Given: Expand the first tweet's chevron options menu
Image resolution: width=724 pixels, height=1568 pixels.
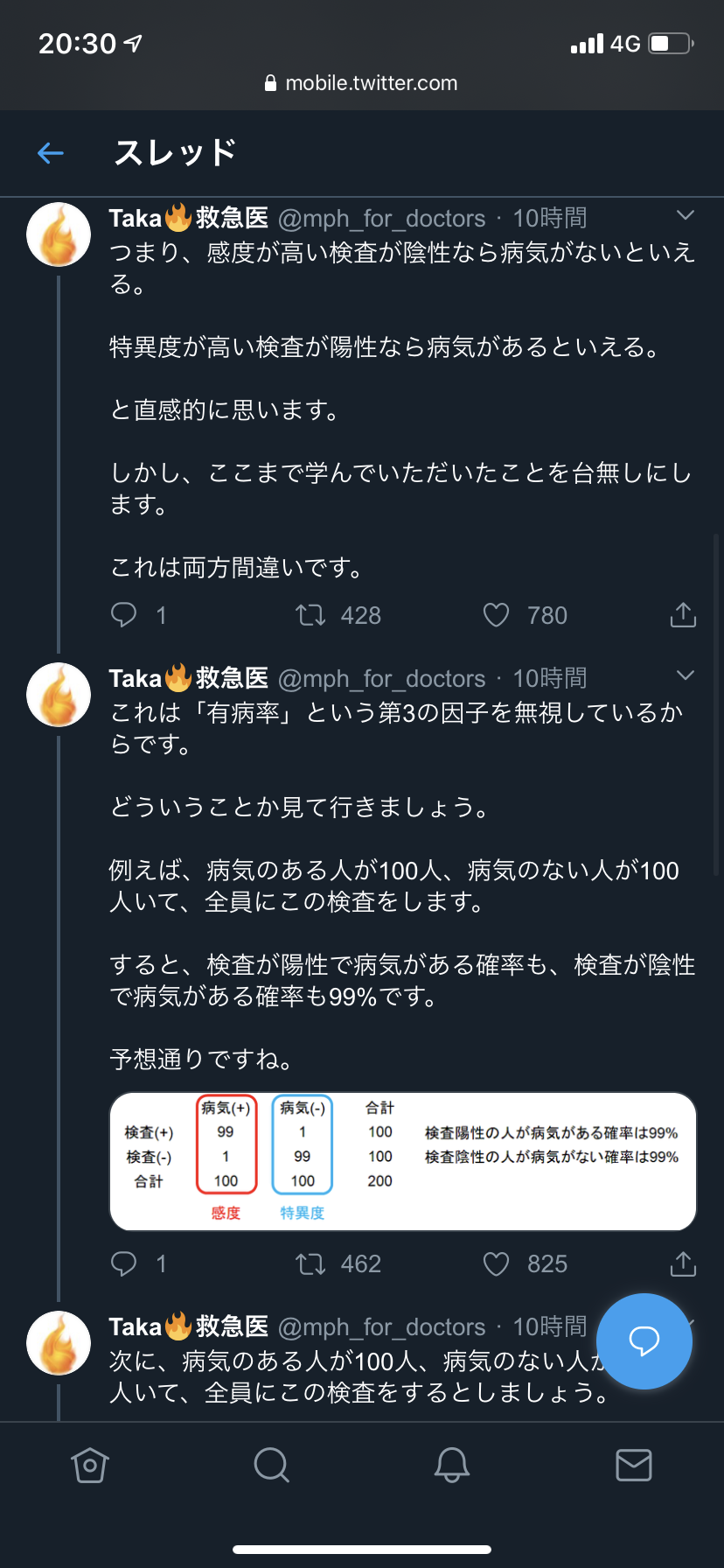Looking at the screenshot, I should [686, 215].
